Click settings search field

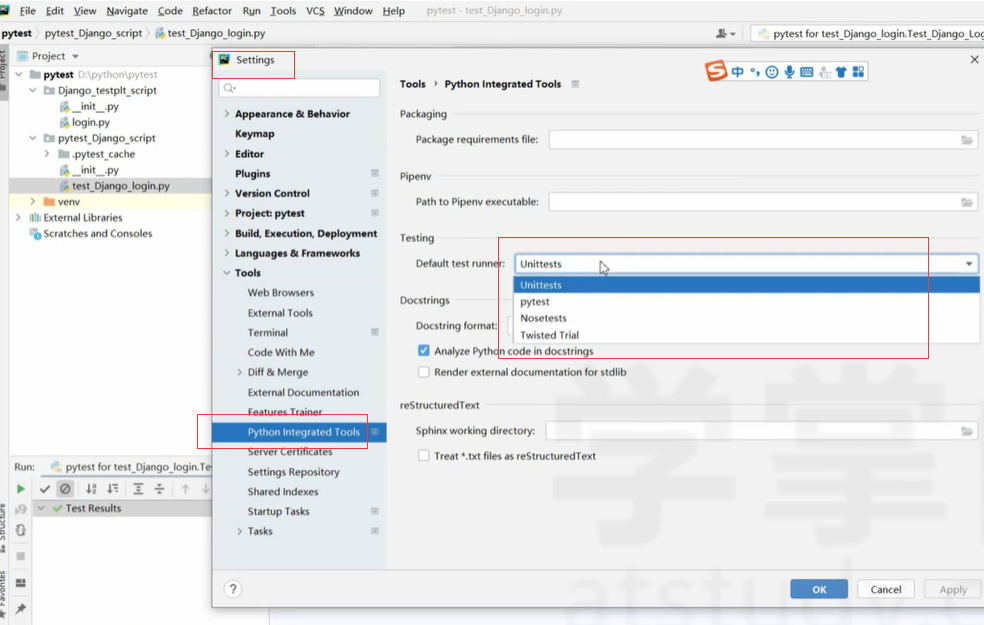(x=300, y=88)
